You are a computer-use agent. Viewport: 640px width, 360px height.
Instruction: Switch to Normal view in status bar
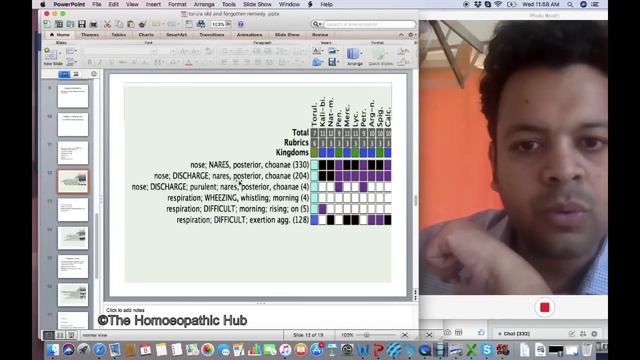click(49, 335)
